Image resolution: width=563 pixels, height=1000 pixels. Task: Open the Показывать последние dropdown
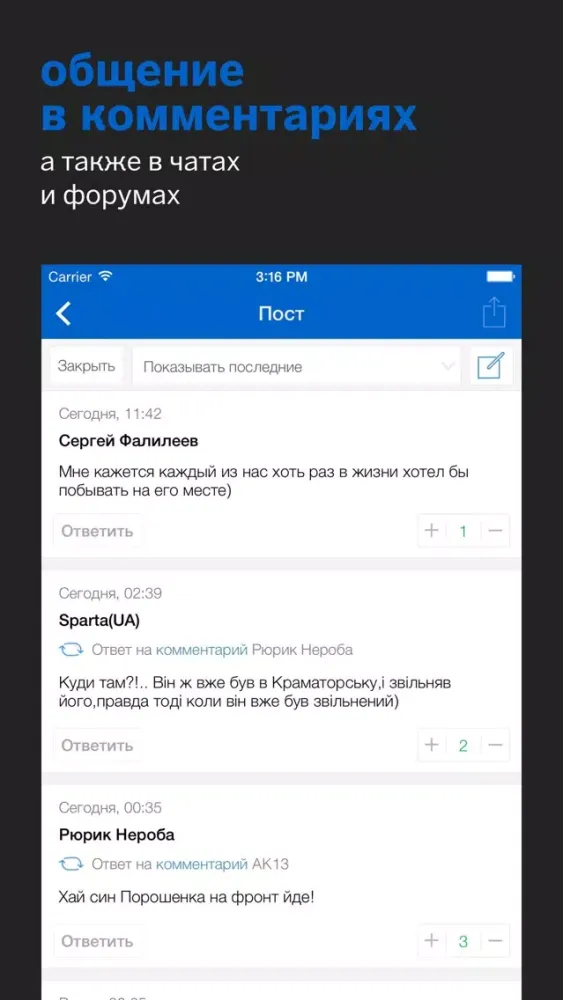tap(296, 367)
